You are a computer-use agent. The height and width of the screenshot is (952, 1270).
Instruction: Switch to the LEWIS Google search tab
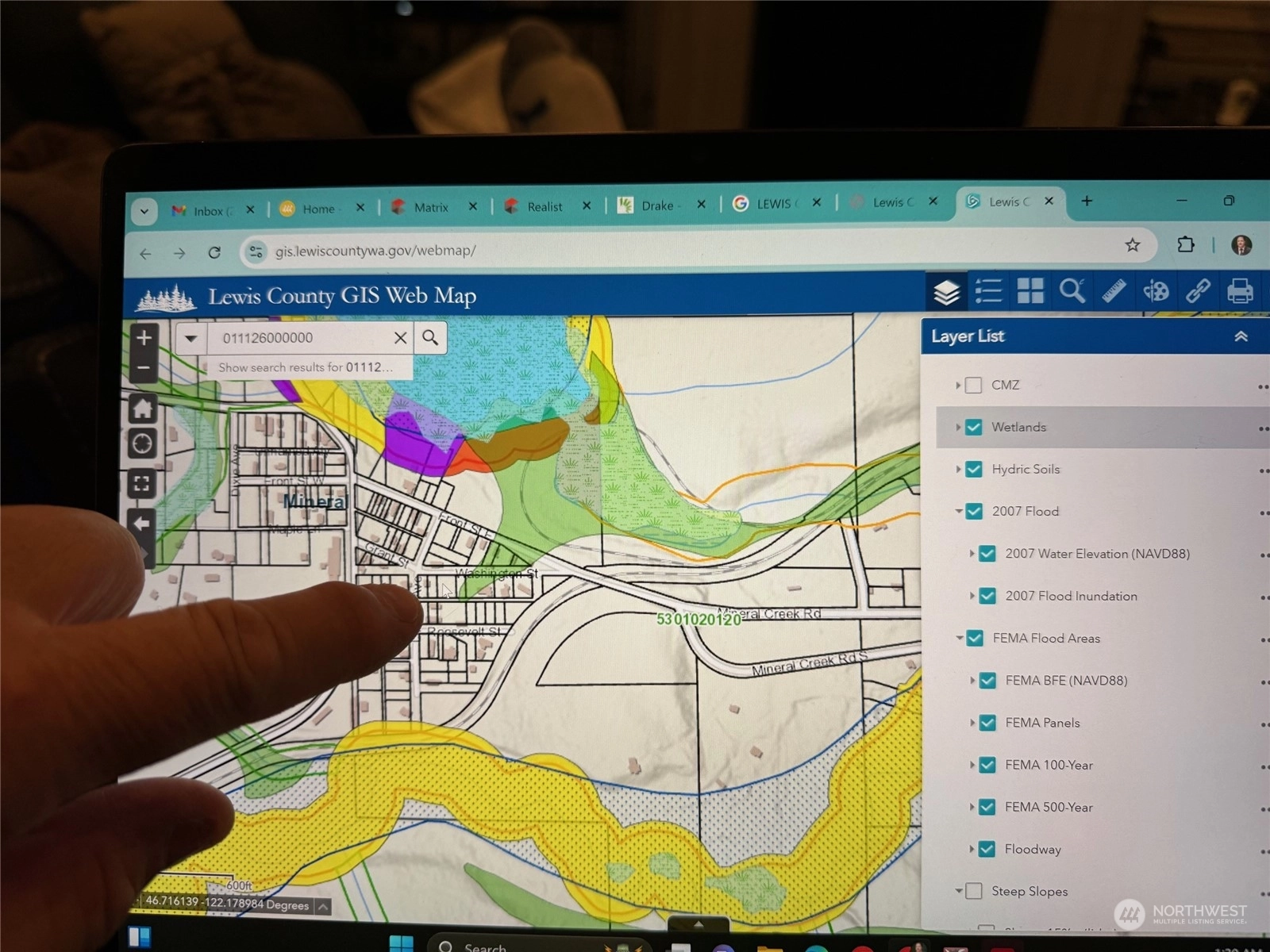pos(776,203)
